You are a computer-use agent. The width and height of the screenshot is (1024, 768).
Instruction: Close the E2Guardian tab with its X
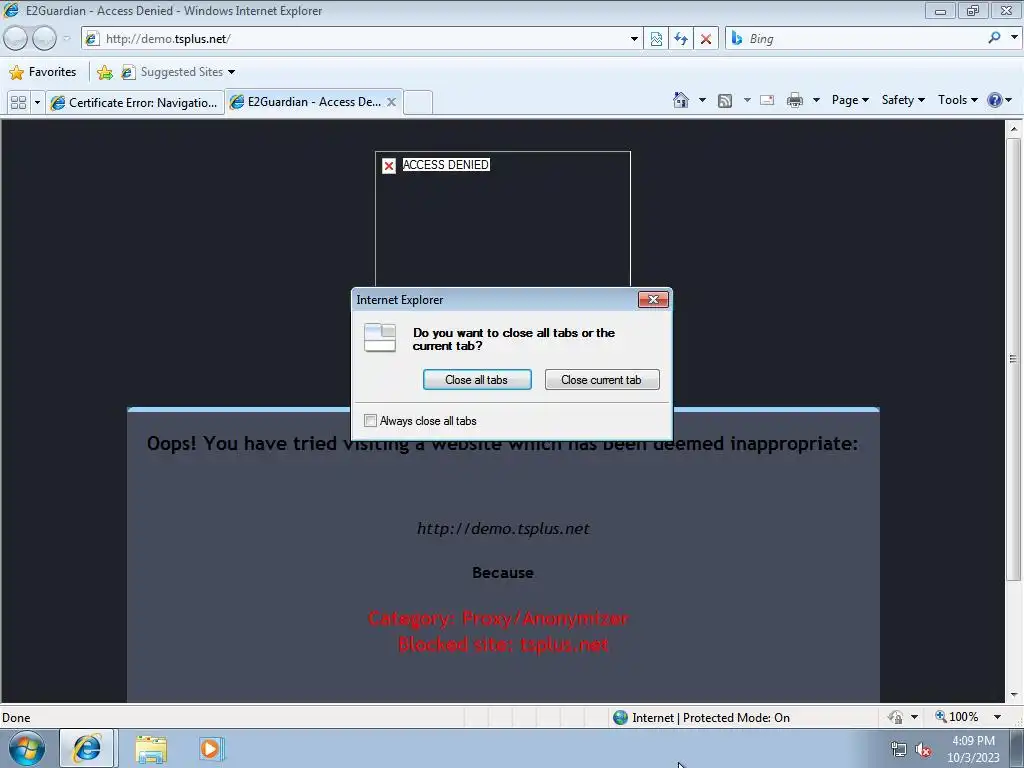[391, 102]
